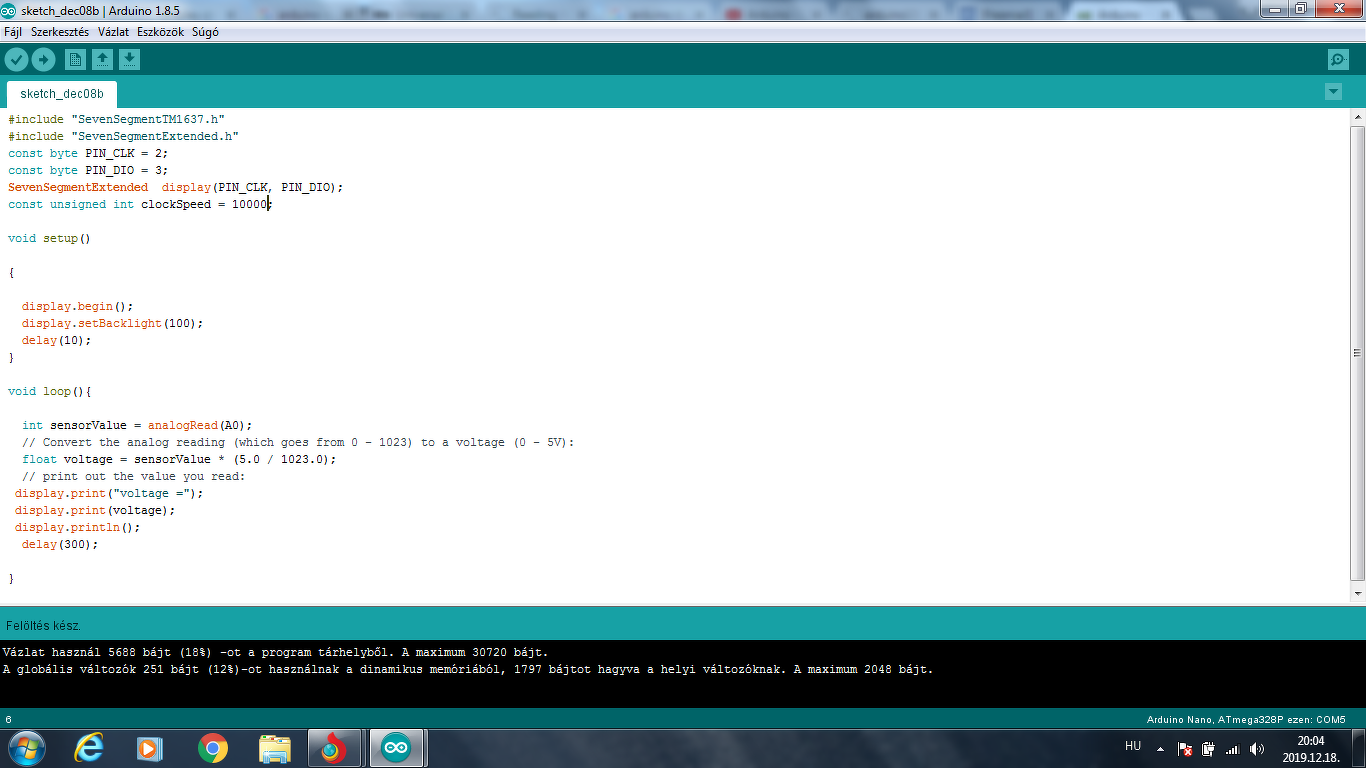
Task: Click the 'display.begin();' line
Action: click(77, 306)
